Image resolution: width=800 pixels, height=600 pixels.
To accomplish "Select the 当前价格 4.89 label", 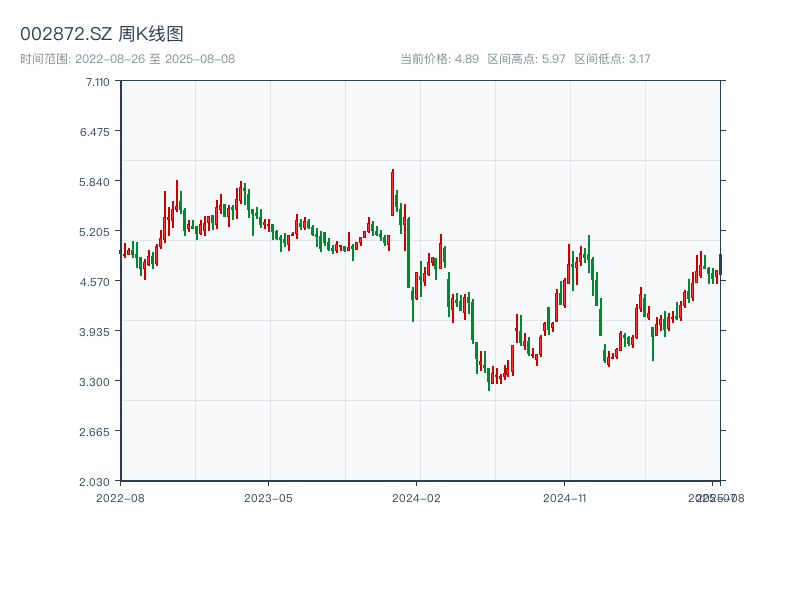I will click(x=439, y=59).
